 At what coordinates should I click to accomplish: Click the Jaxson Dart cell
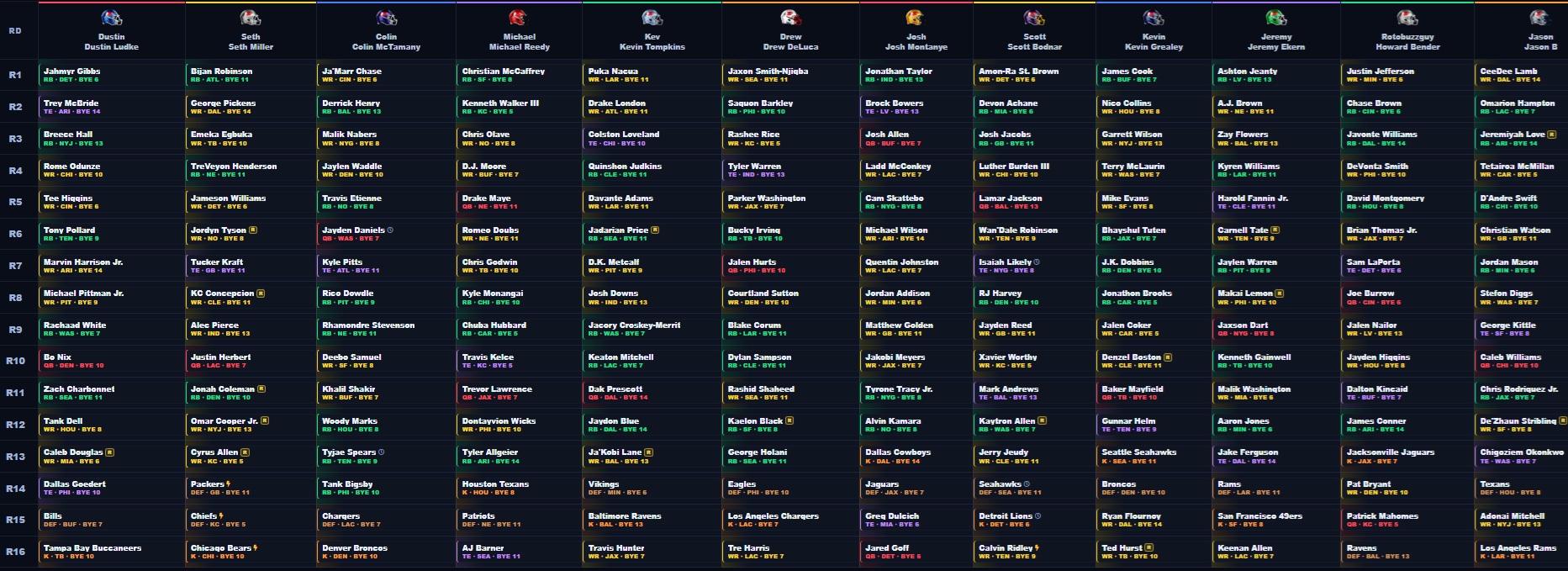pos(1275,330)
